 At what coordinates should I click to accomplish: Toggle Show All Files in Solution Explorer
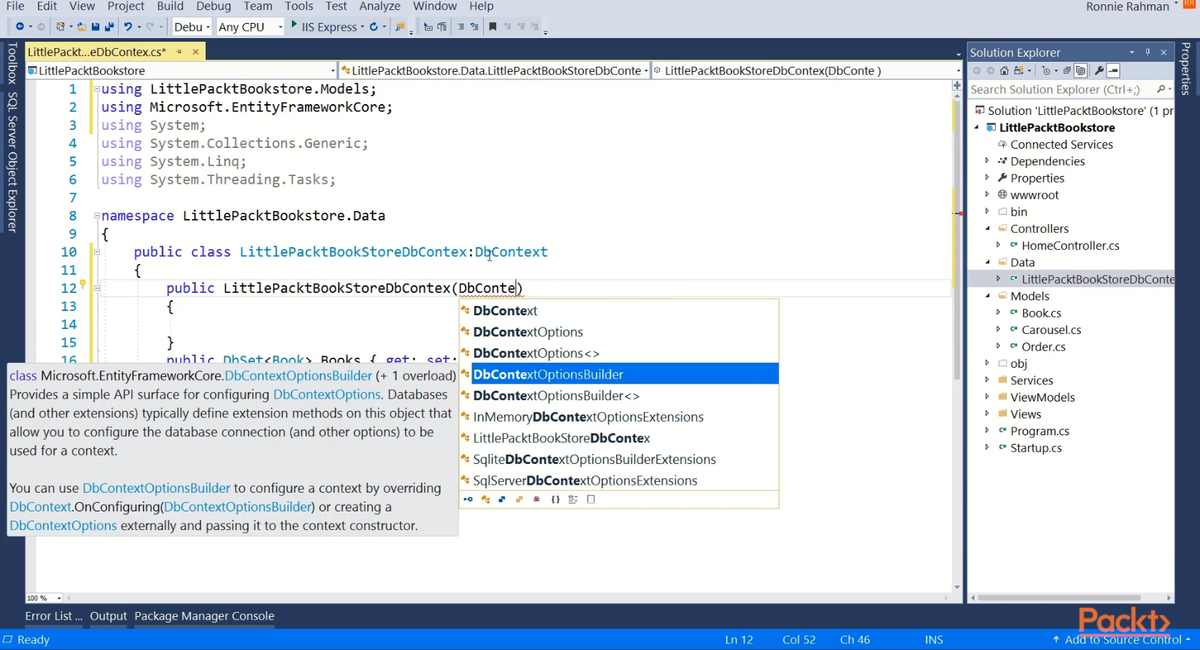[x=1080, y=71]
